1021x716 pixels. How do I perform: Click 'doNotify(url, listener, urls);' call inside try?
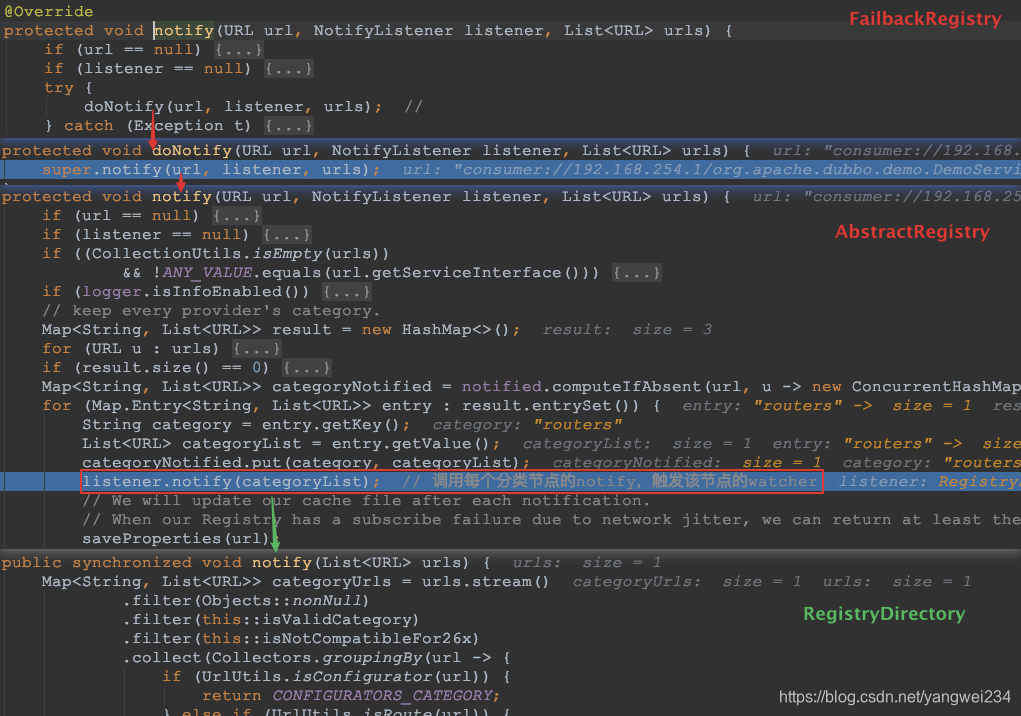pos(232,106)
